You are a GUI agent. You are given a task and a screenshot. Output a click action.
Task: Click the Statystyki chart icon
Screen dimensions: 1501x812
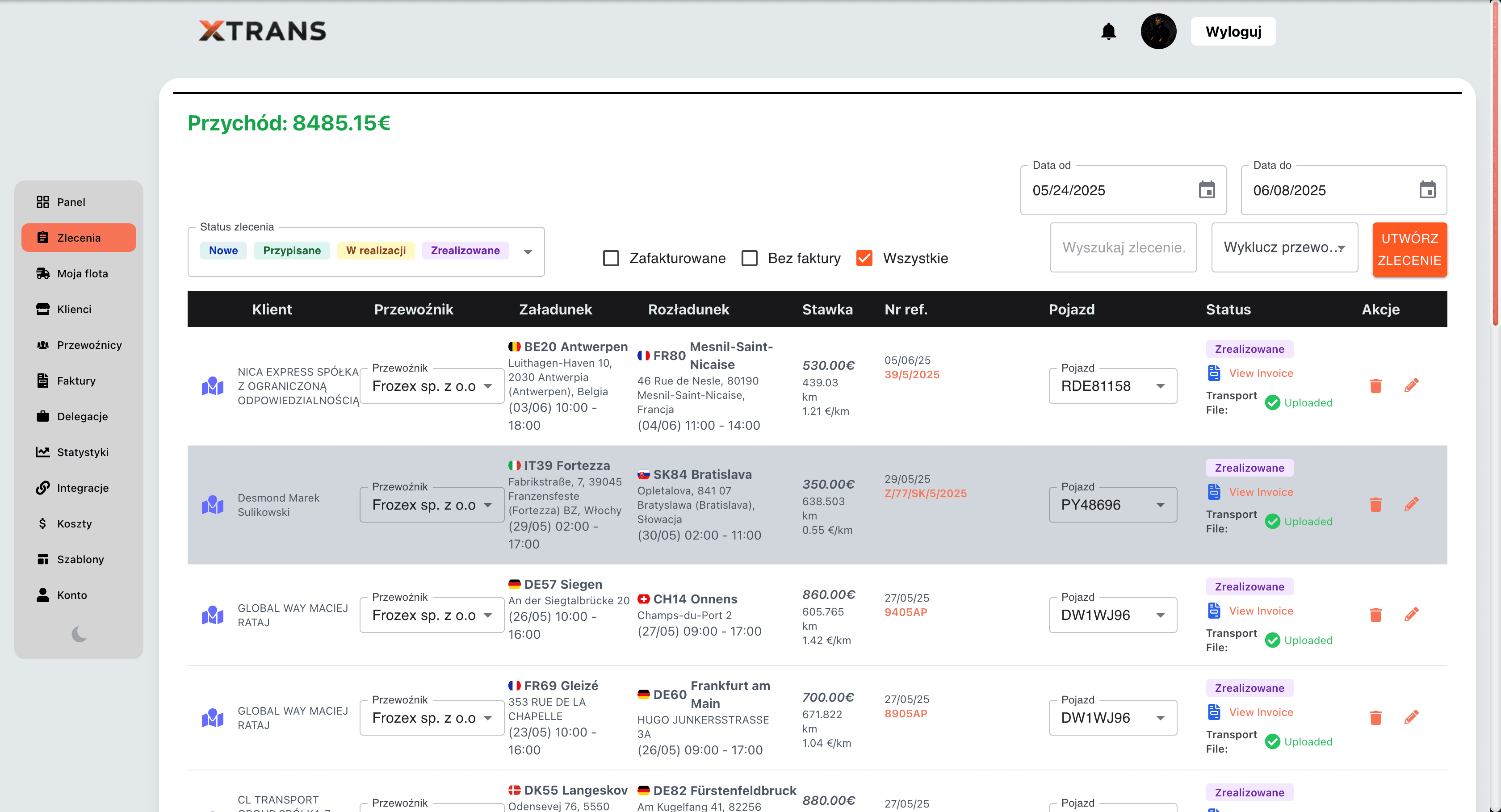pyautogui.click(x=42, y=452)
